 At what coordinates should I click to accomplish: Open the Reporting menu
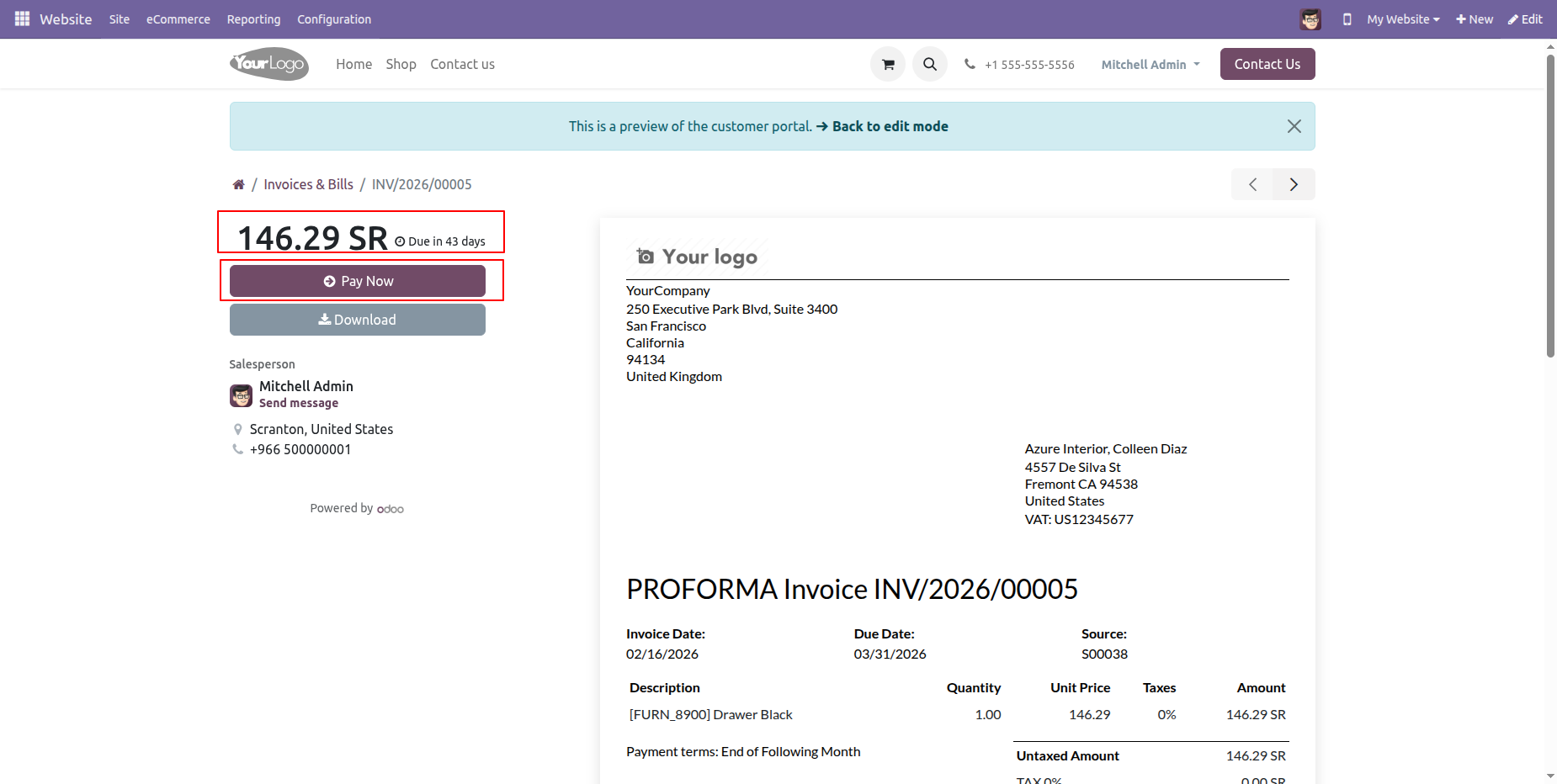(x=253, y=19)
